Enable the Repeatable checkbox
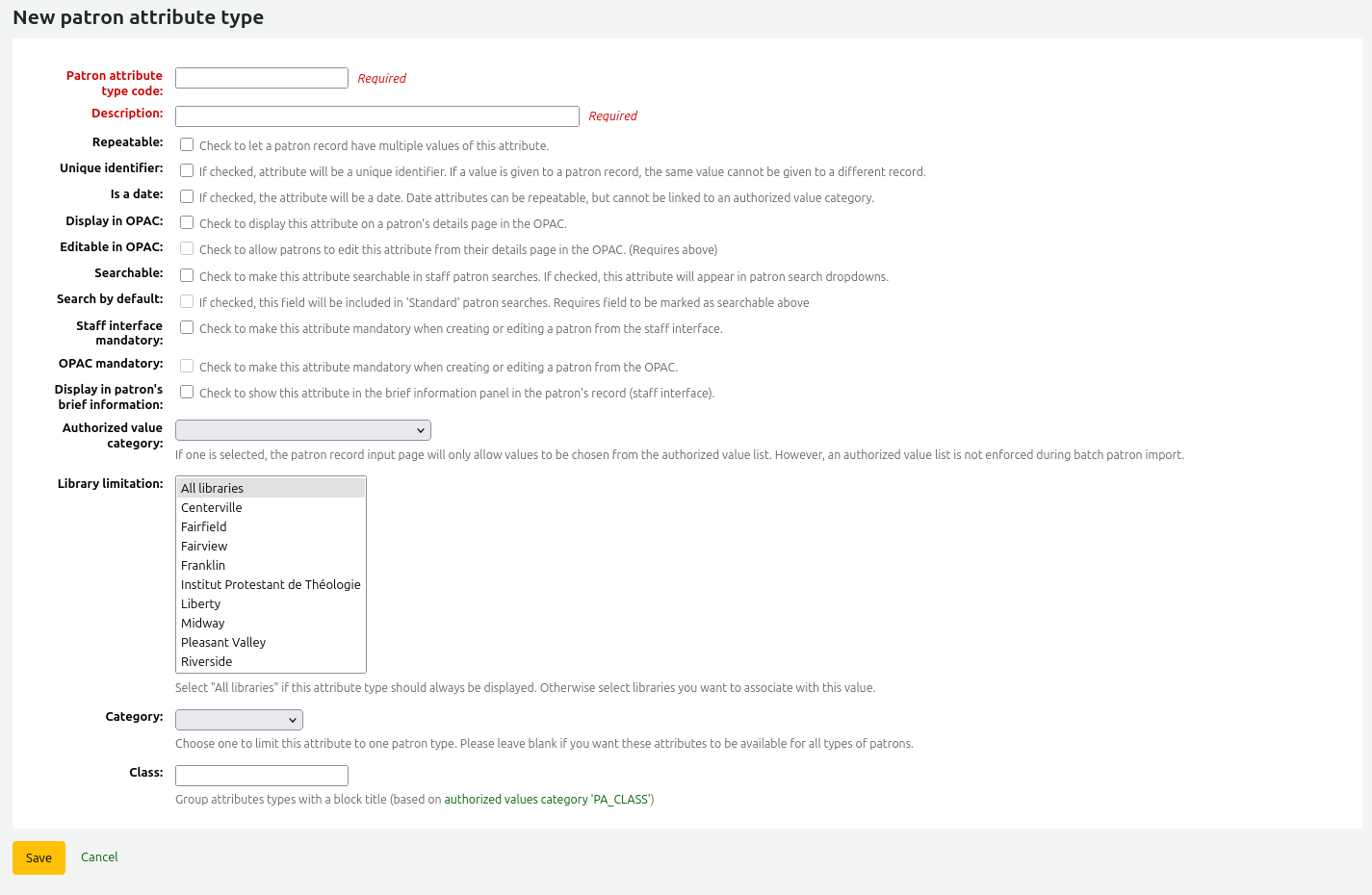The height and width of the screenshot is (895, 1372). [187, 144]
